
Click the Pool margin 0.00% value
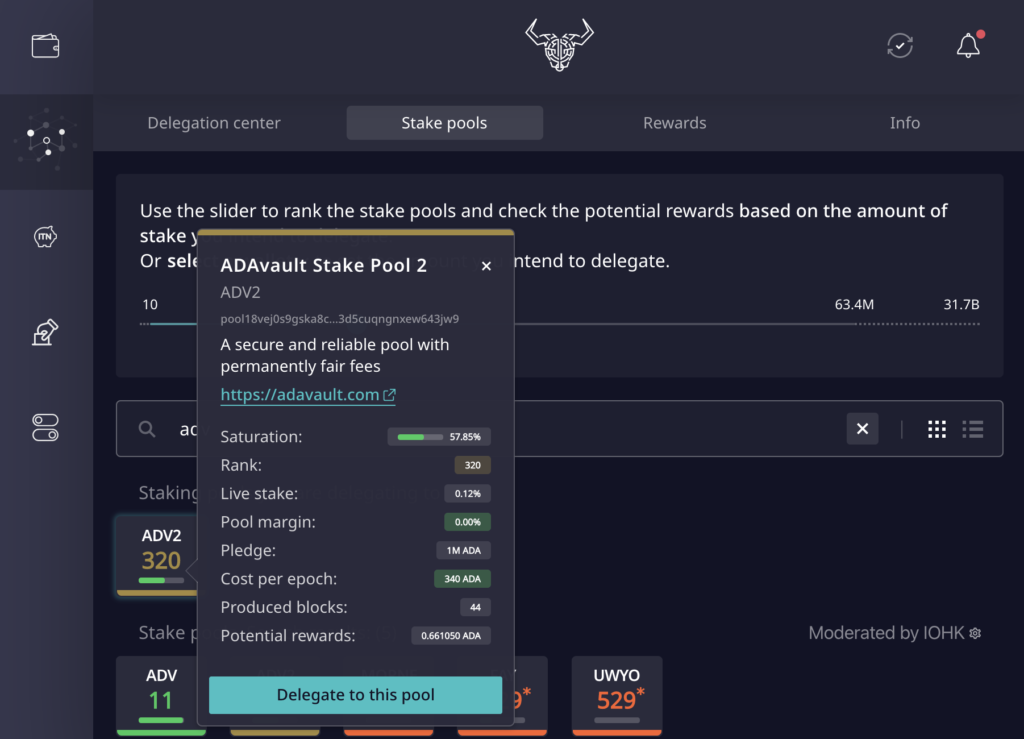pyautogui.click(x=468, y=522)
